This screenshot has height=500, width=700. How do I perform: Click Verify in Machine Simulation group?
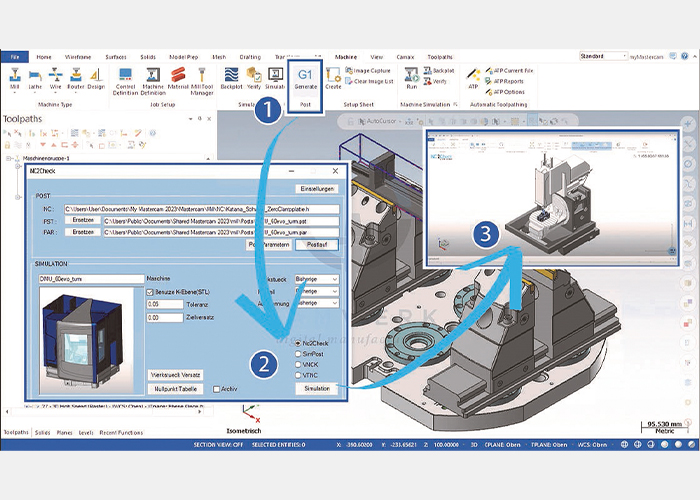435,81
